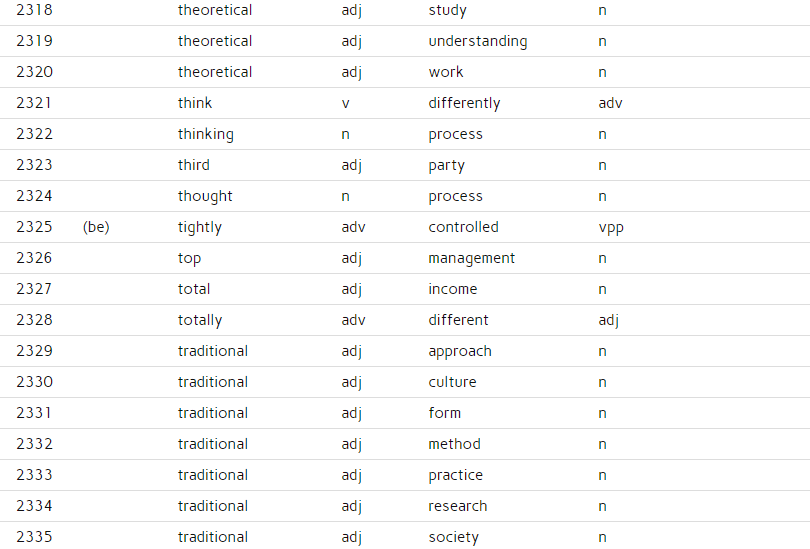This screenshot has height=549, width=810.
Task: Click the '(be)' prefix in row 2325
Action: click(x=96, y=227)
